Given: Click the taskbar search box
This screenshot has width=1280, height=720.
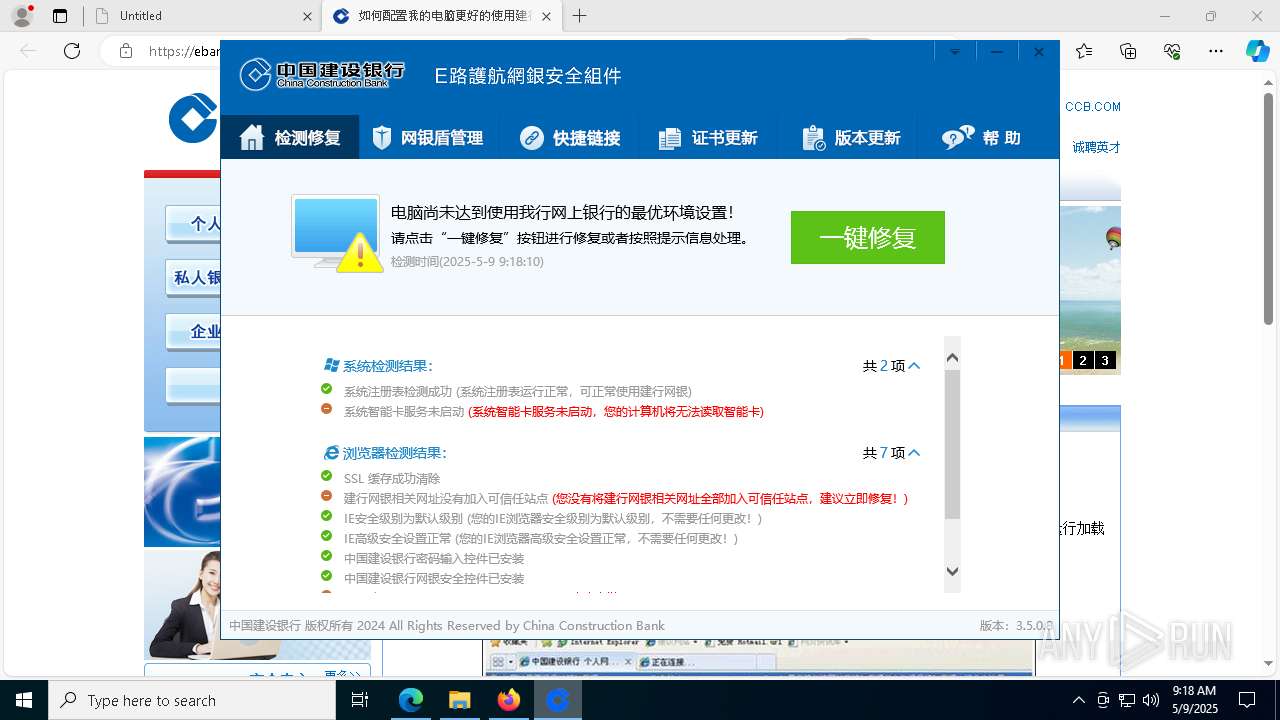Looking at the screenshot, I should click(192, 700).
